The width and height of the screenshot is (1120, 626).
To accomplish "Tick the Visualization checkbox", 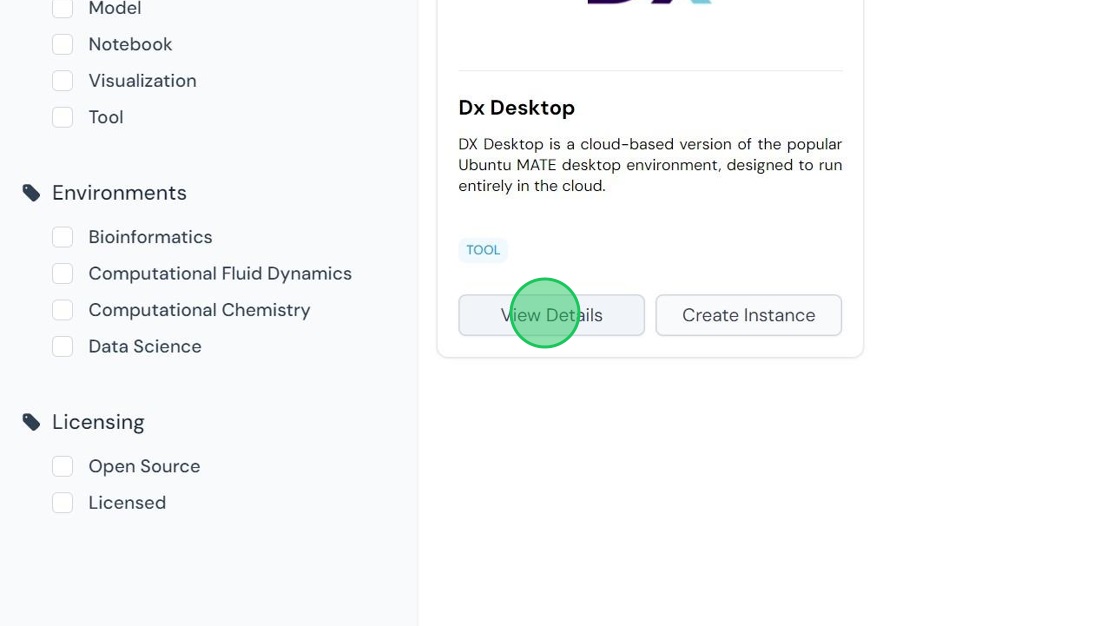I will pos(62,81).
